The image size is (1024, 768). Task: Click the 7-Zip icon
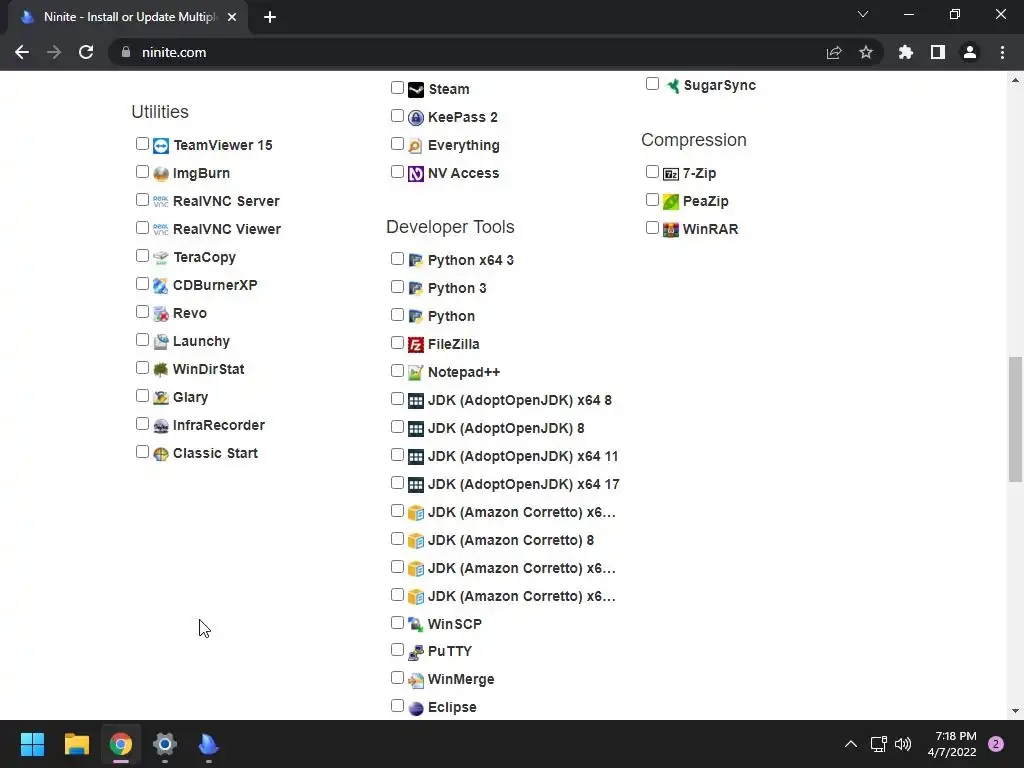click(671, 174)
